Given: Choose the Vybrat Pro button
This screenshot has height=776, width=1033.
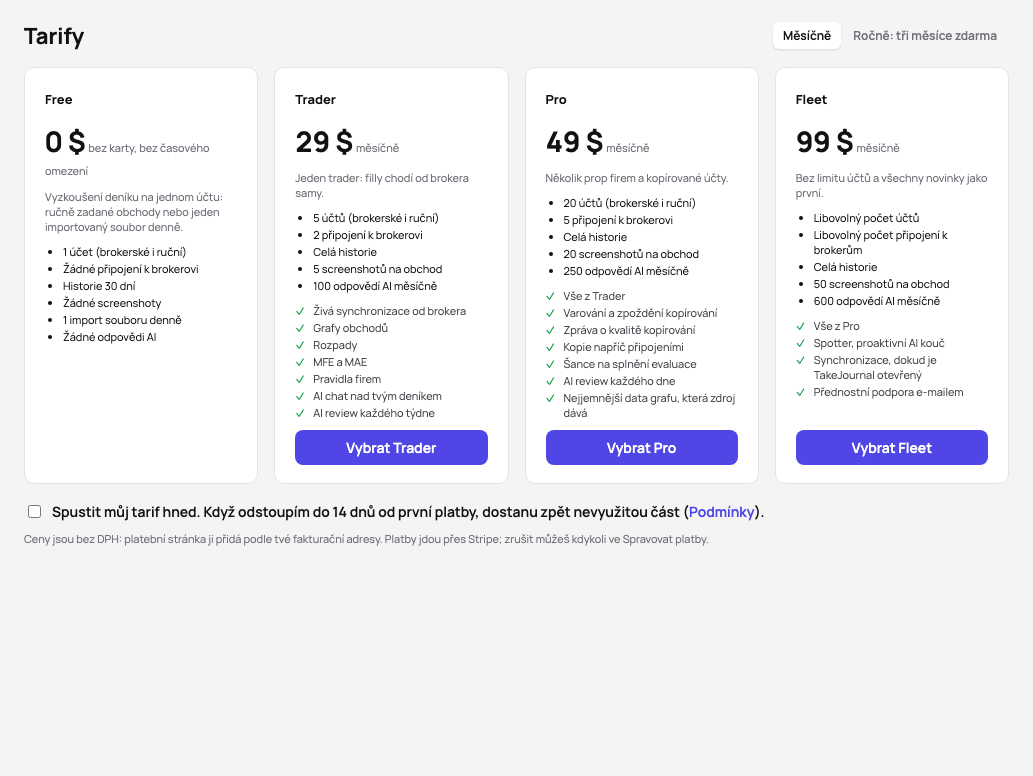Looking at the screenshot, I should point(642,448).
